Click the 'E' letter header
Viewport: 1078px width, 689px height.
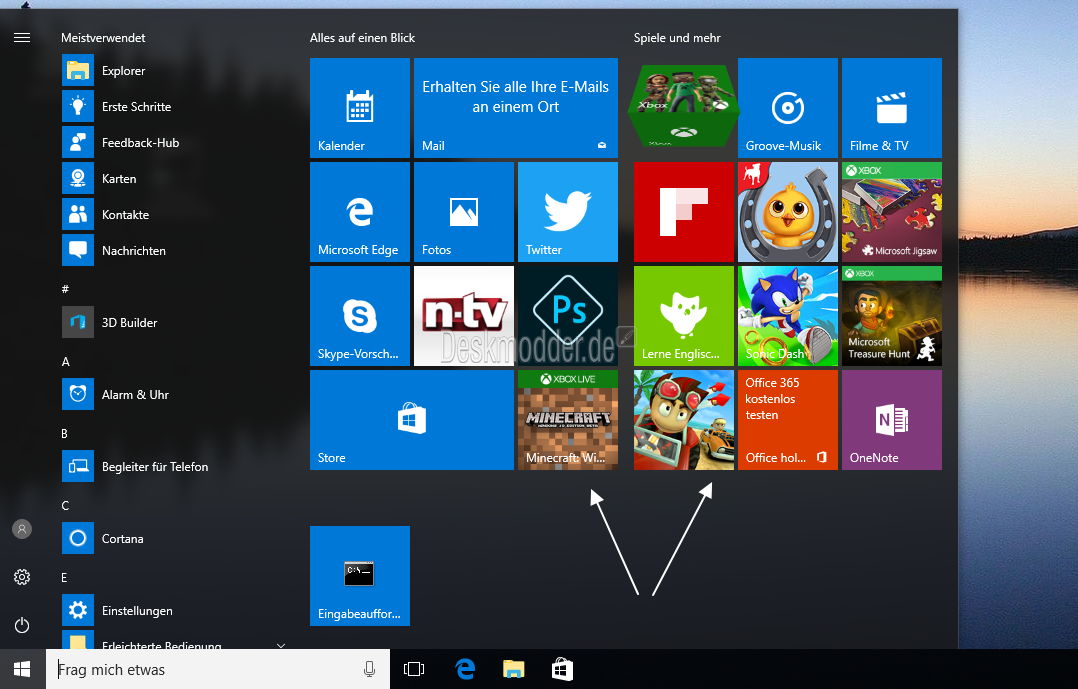click(x=65, y=578)
